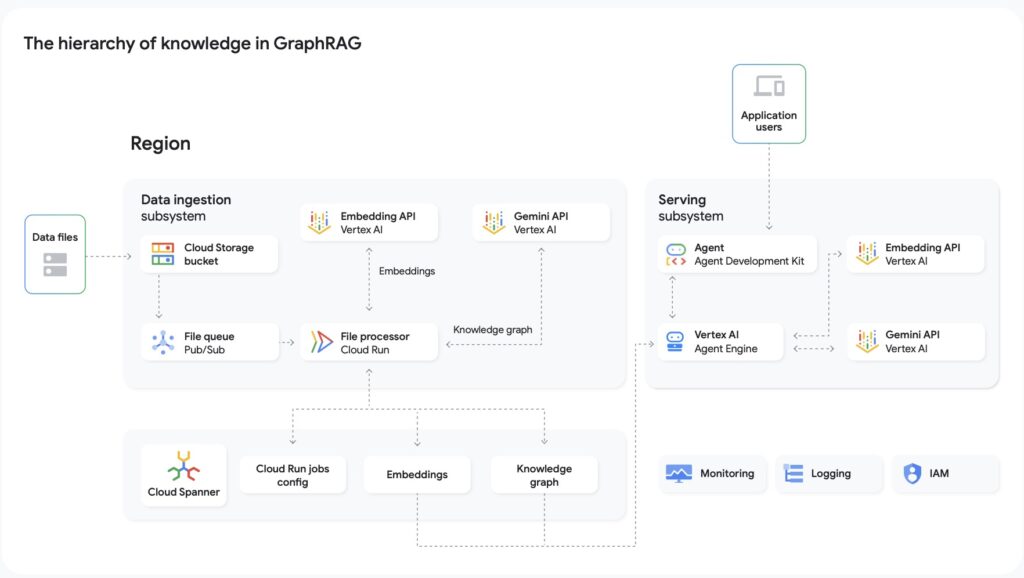Open the Monitoring icon
The width and height of the screenshot is (1024, 578).
[679, 473]
